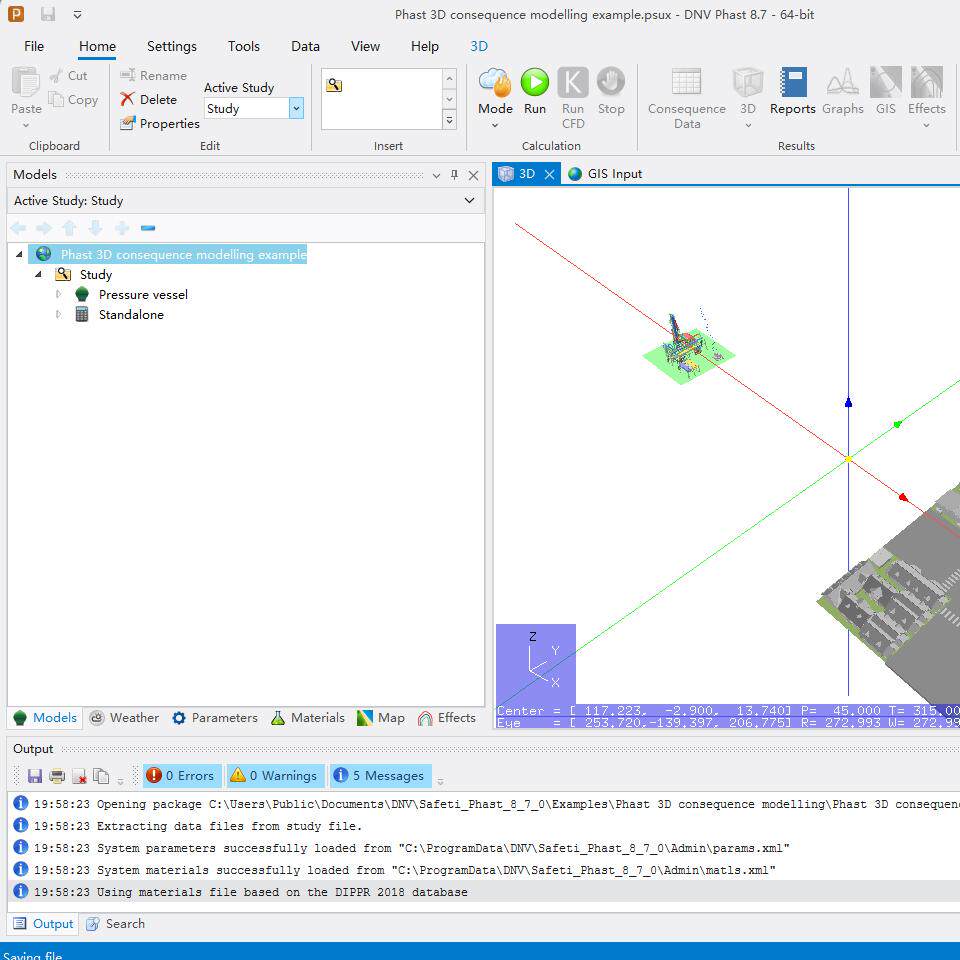
Task: Open the Parameters panel tab
Action: [x=215, y=718]
